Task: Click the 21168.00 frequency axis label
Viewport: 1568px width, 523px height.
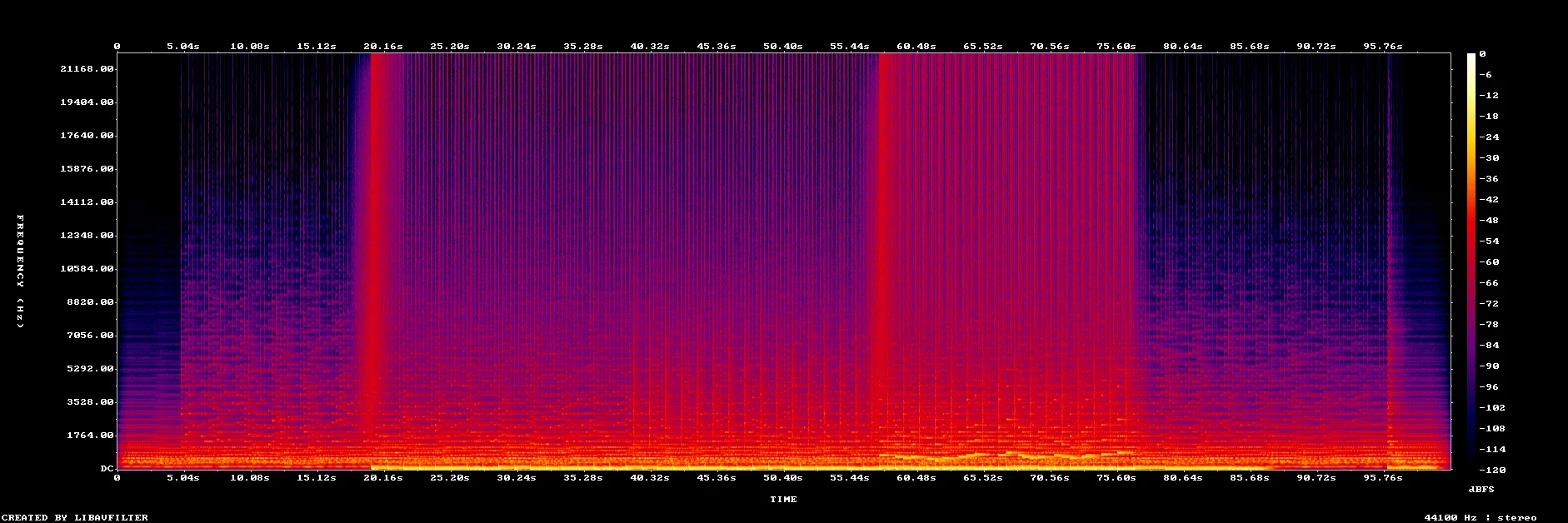Action: [x=87, y=69]
